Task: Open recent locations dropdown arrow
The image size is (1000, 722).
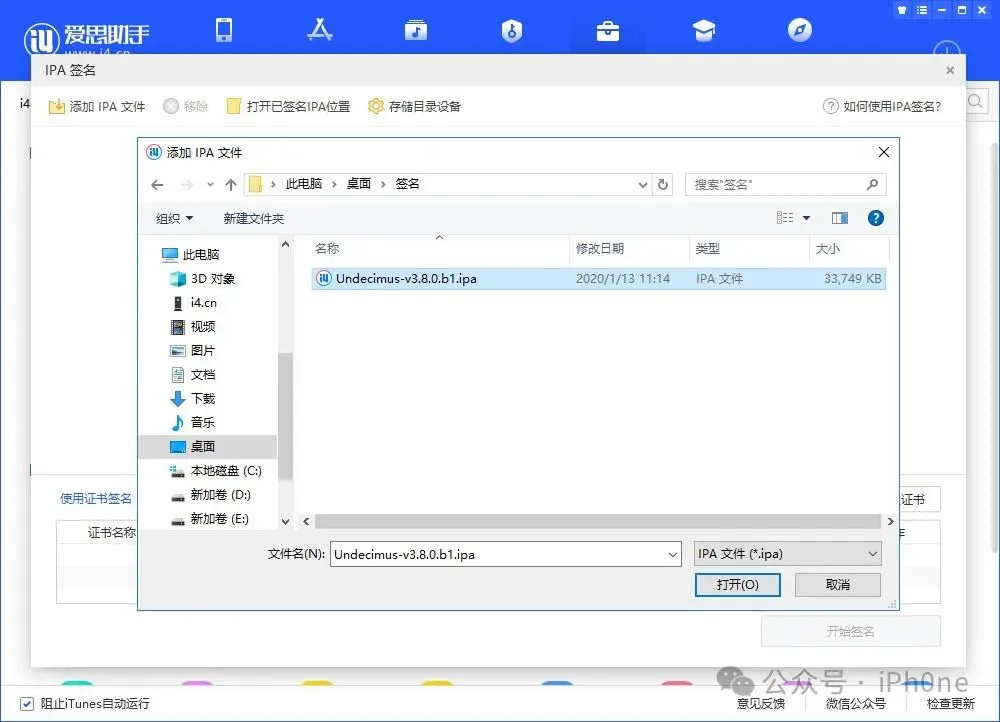Action: 210,185
